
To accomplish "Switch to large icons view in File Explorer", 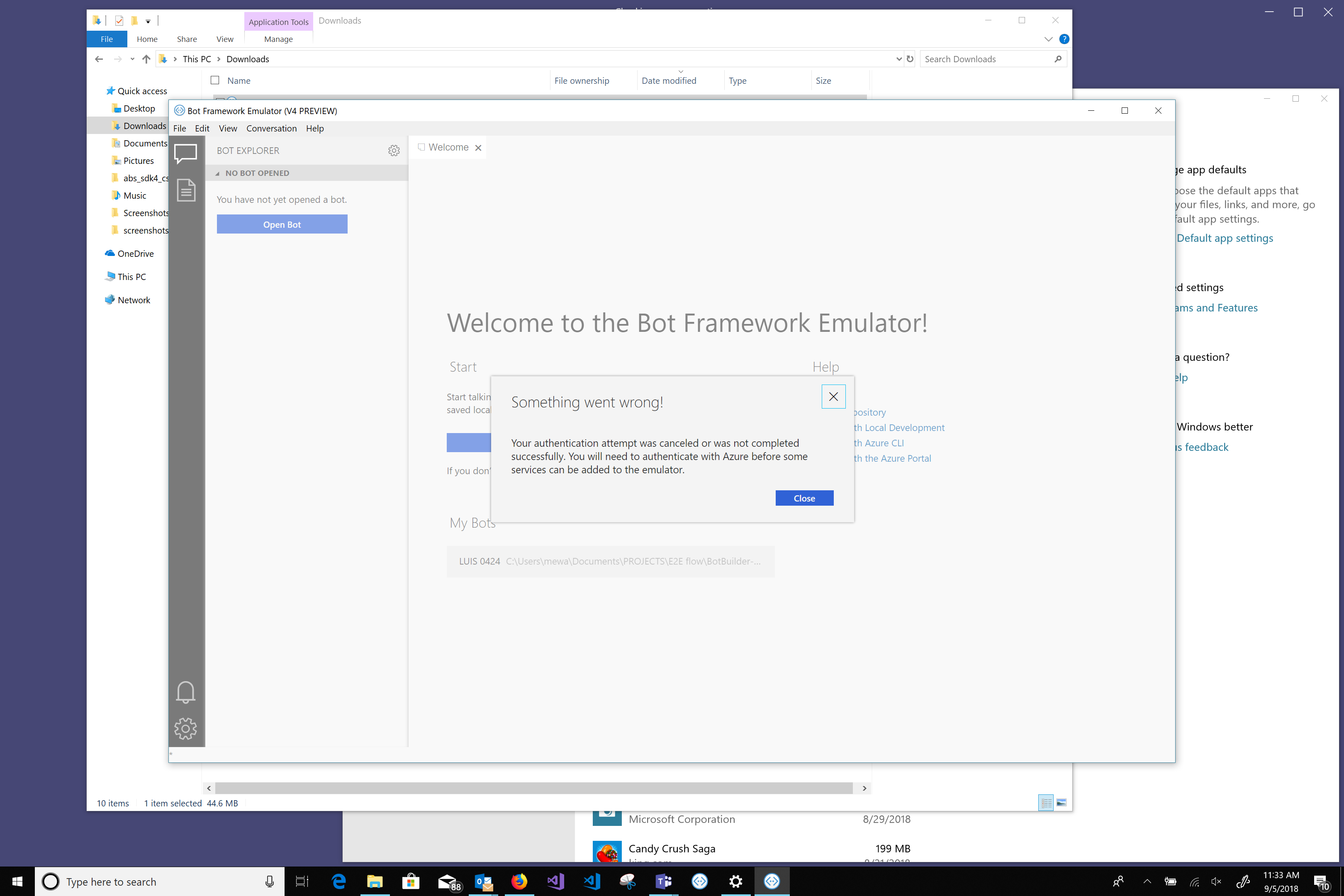I will (1062, 803).
